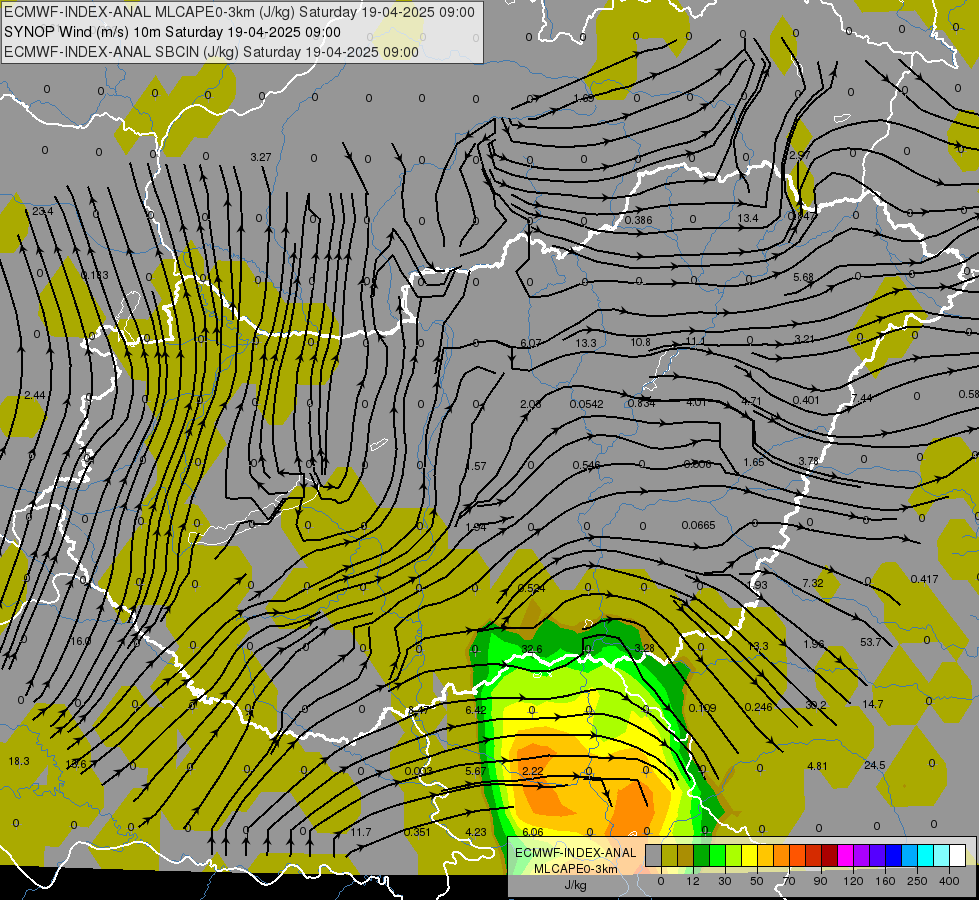The width and height of the screenshot is (979, 900).
Task: Click legend scale label 12
Action: (693, 881)
